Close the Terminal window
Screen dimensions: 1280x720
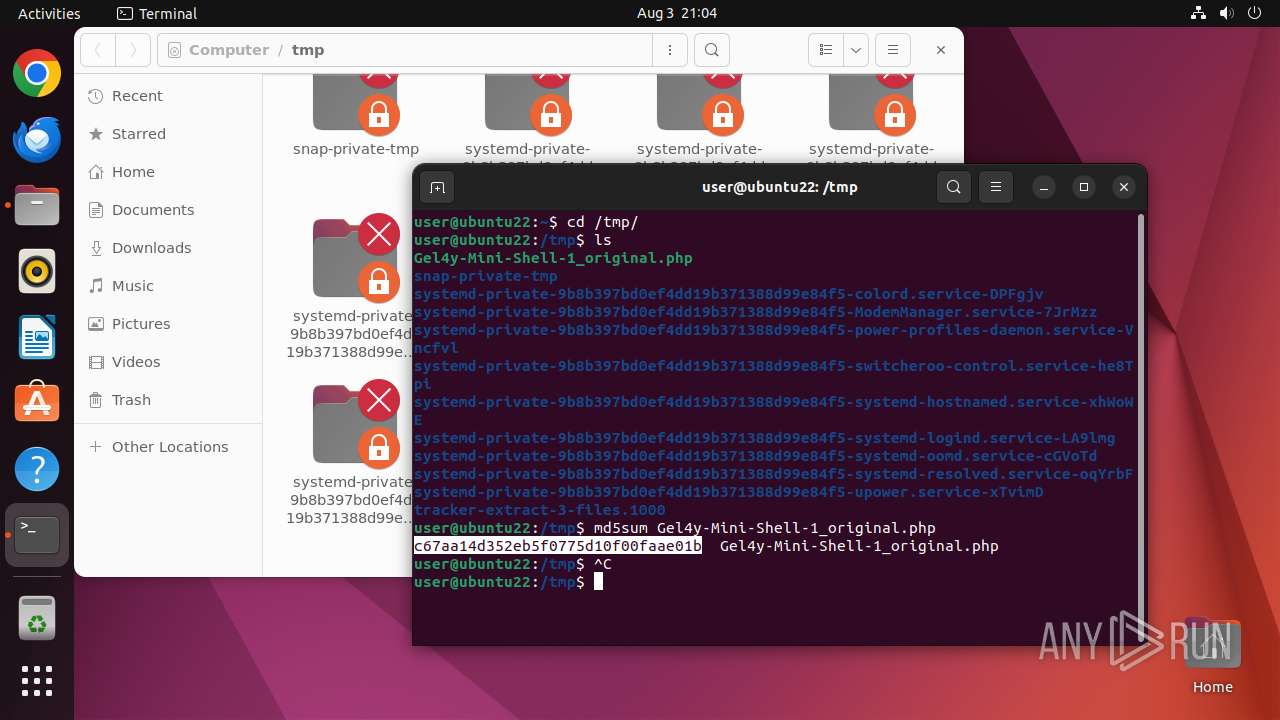(1123, 187)
